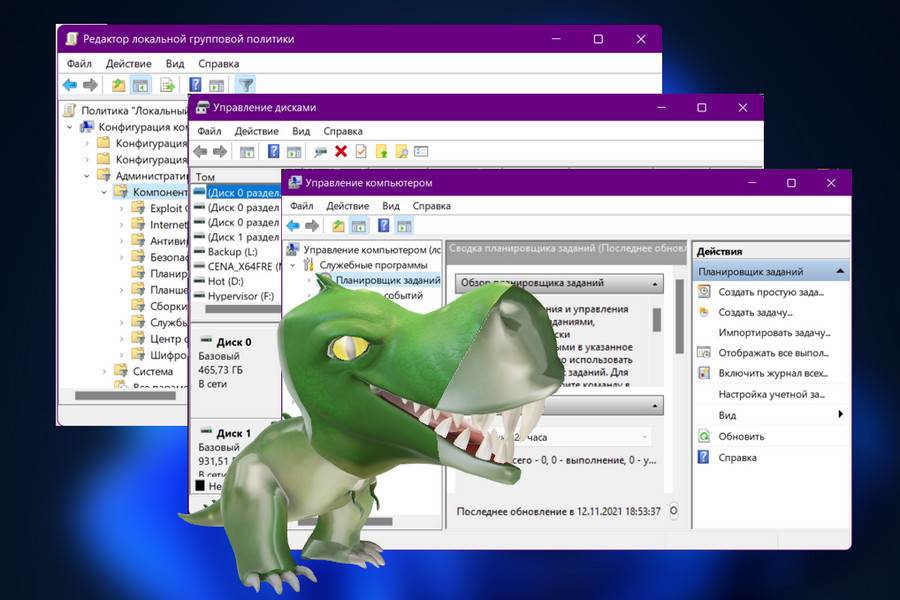Collapse the 'Планировщик заданий' actions group
The height and width of the screenshot is (600, 900).
[x=840, y=271]
